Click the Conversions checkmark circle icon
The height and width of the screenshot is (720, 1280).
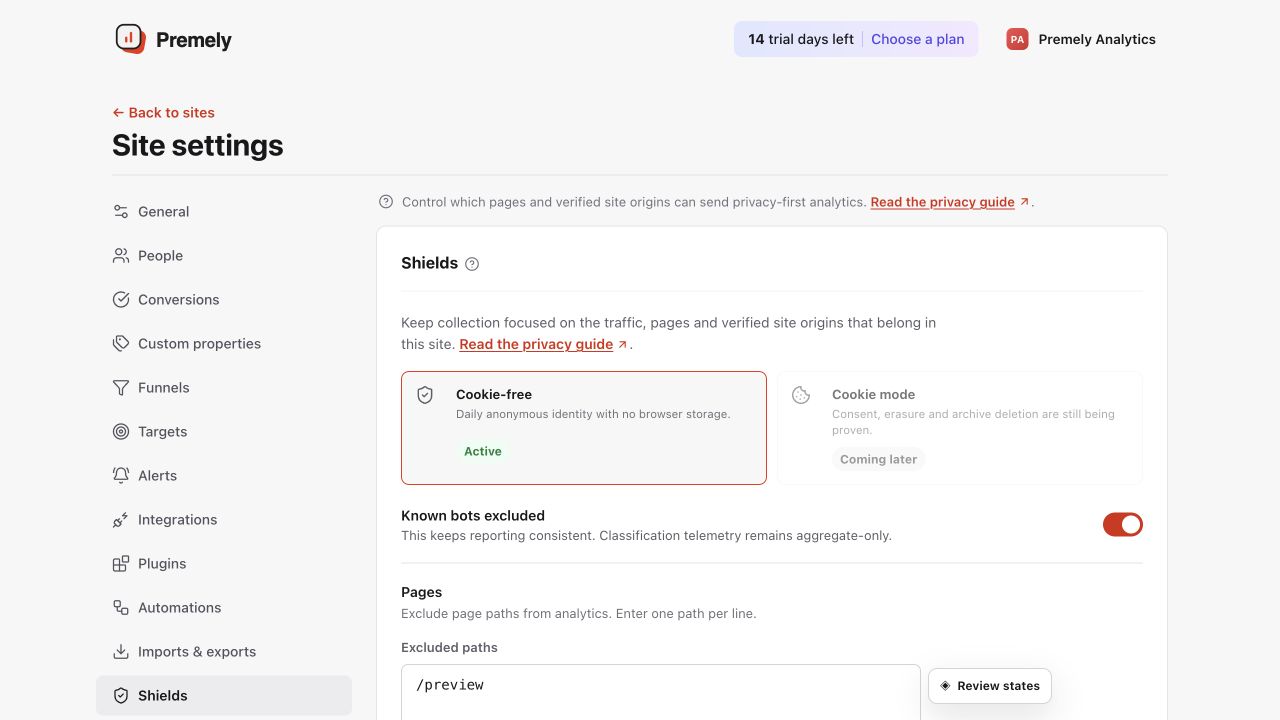tap(121, 300)
